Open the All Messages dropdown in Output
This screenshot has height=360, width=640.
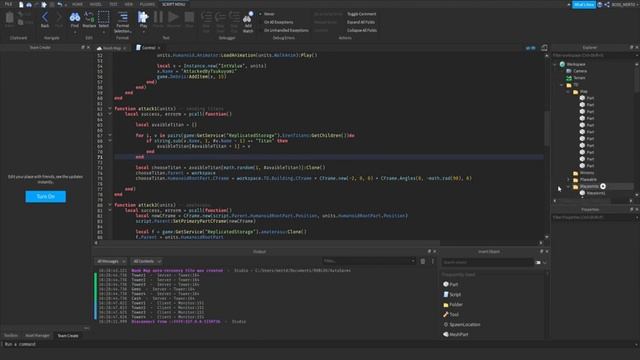tap(111, 261)
